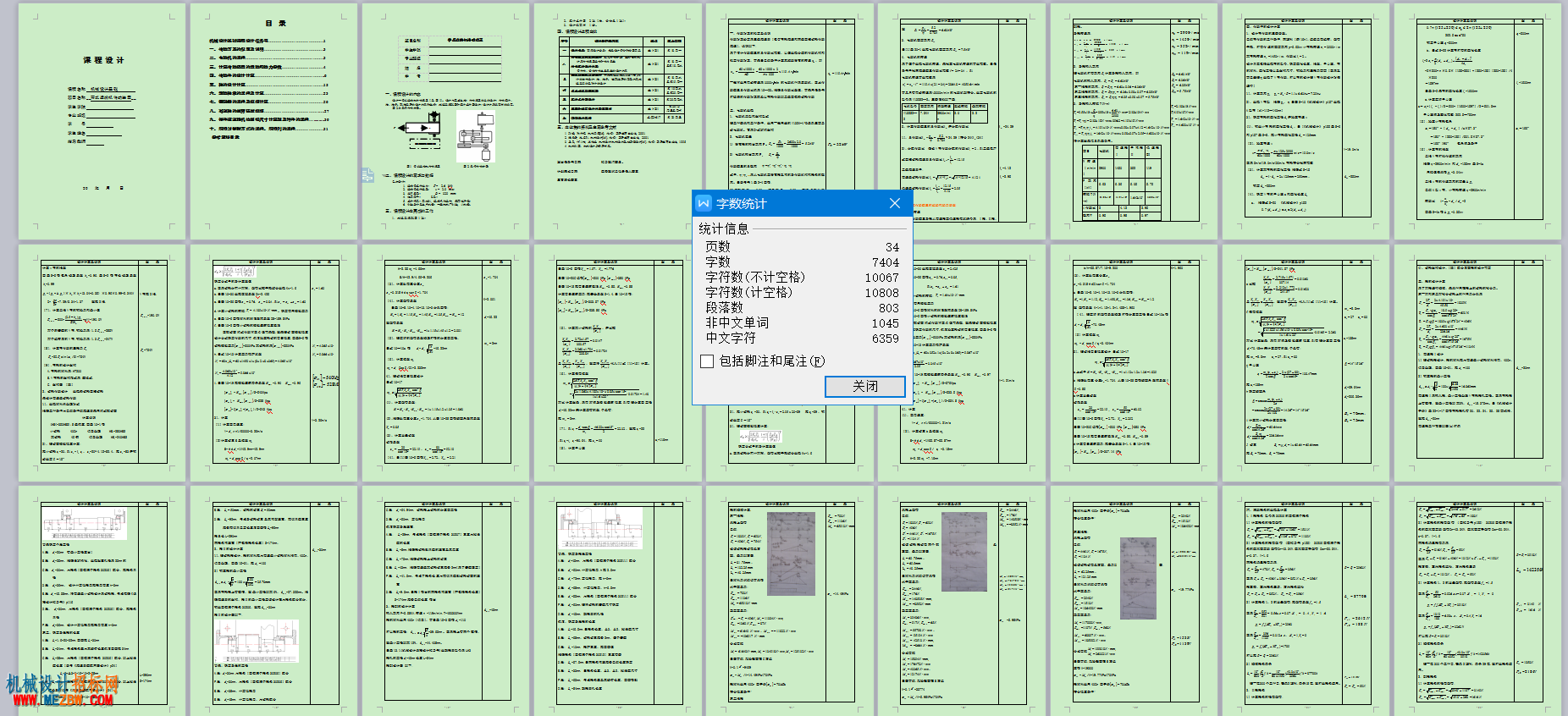Click the 字符数(计空格) value 10808
The image size is (1568, 716).
(x=882, y=293)
